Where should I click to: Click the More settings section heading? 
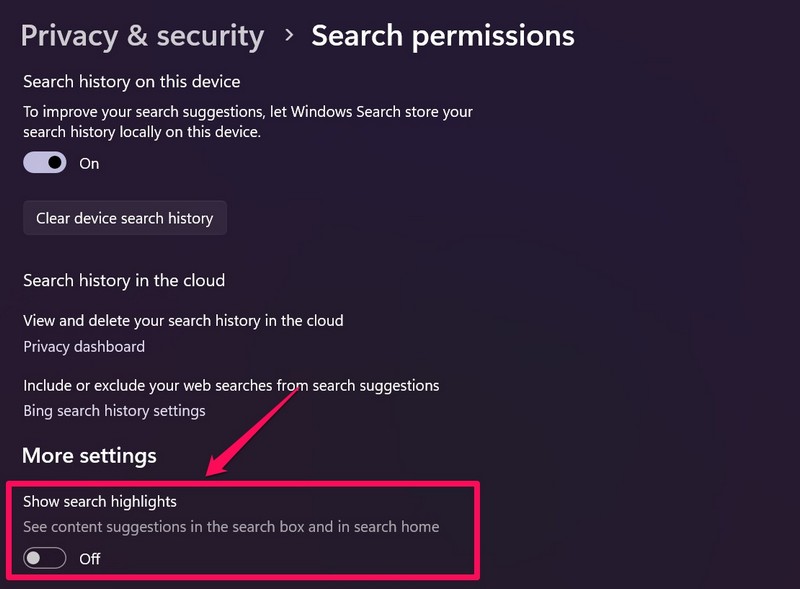[89, 456]
